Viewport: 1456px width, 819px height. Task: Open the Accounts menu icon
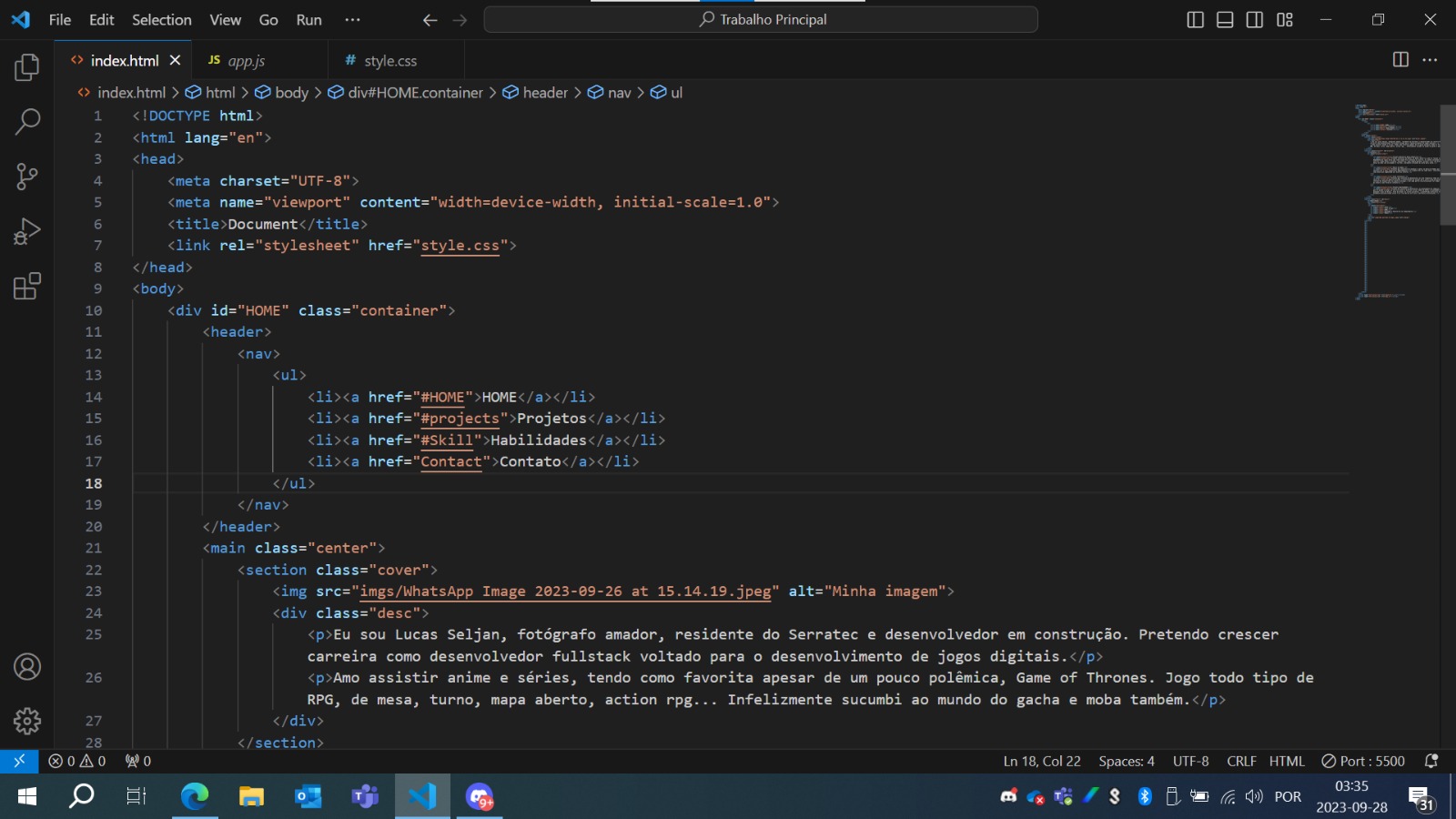(x=27, y=667)
